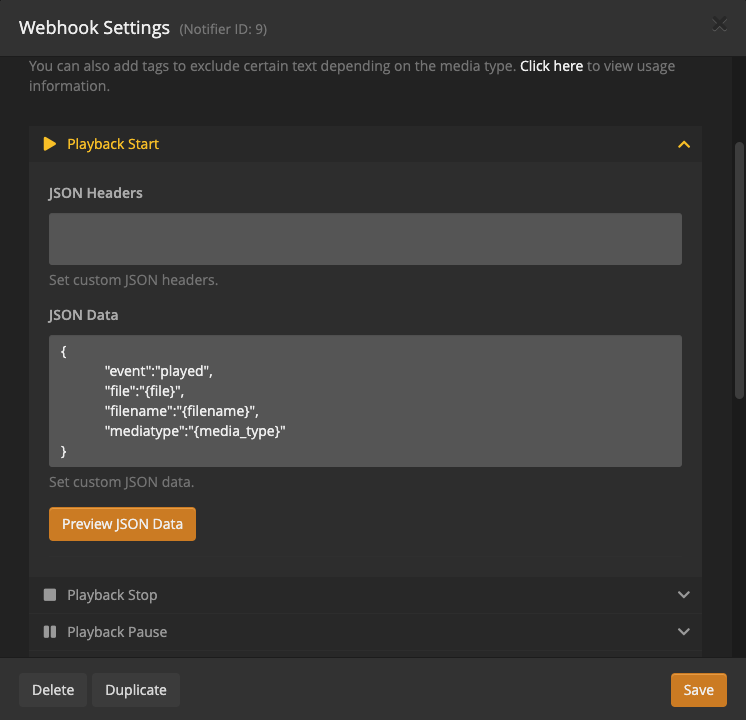Open the "Click here" usage information link
This screenshot has width=746, height=720.
(x=551, y=66)
